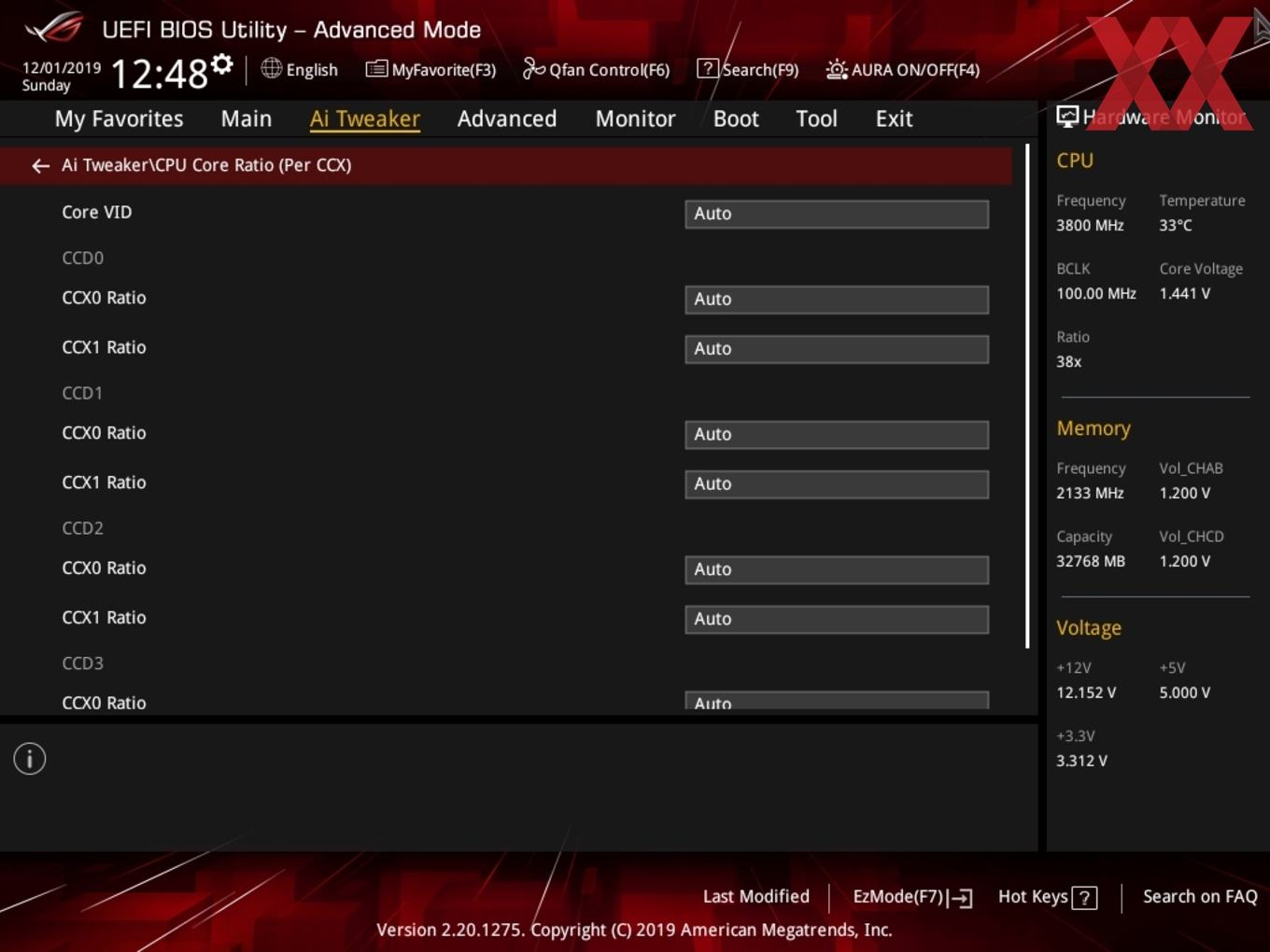Open MyFavorite(F3) panel
This screenshot has height=952, width=1270.
(x=431, y=70)
